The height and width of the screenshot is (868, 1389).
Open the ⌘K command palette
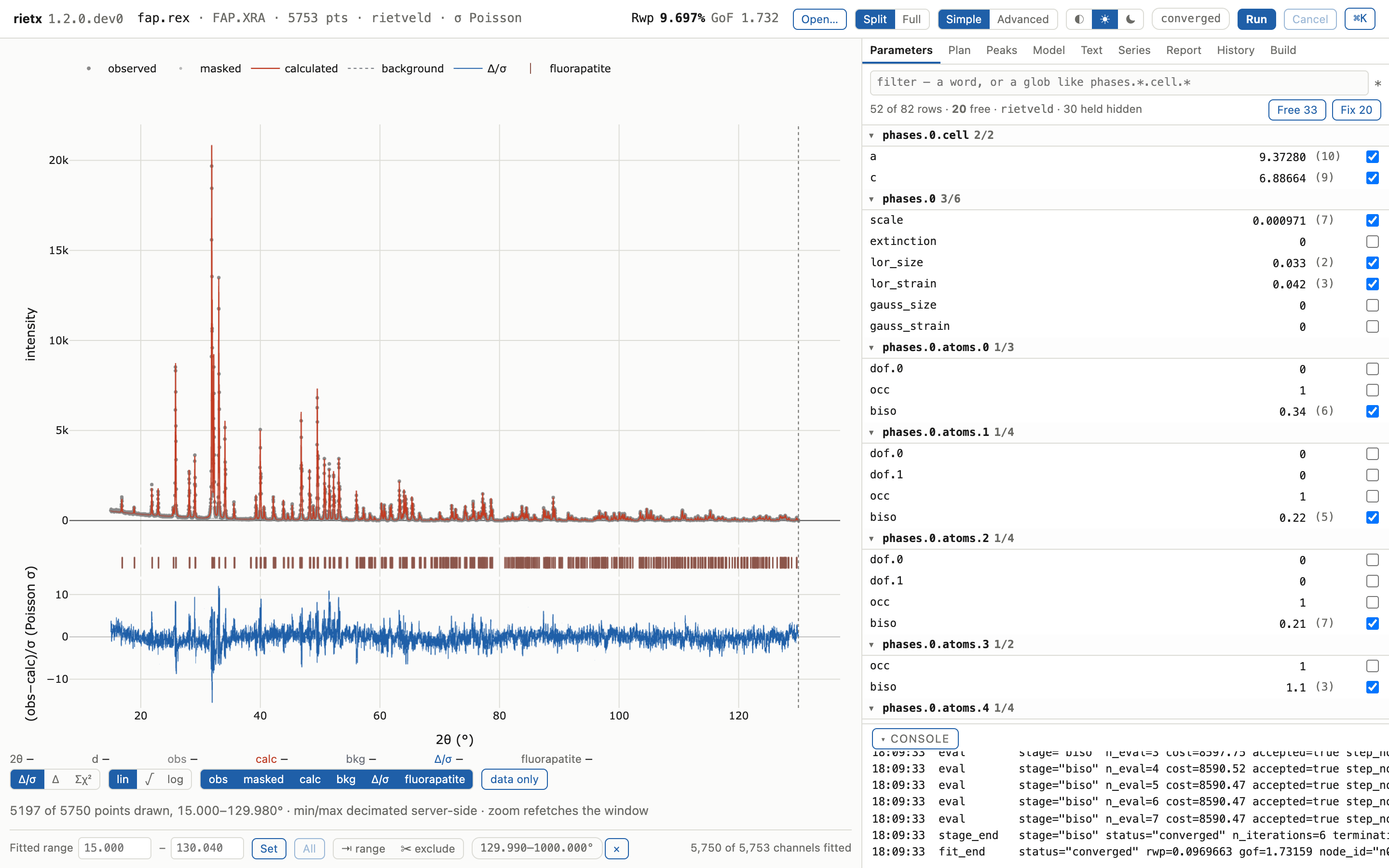(1360, 19)
